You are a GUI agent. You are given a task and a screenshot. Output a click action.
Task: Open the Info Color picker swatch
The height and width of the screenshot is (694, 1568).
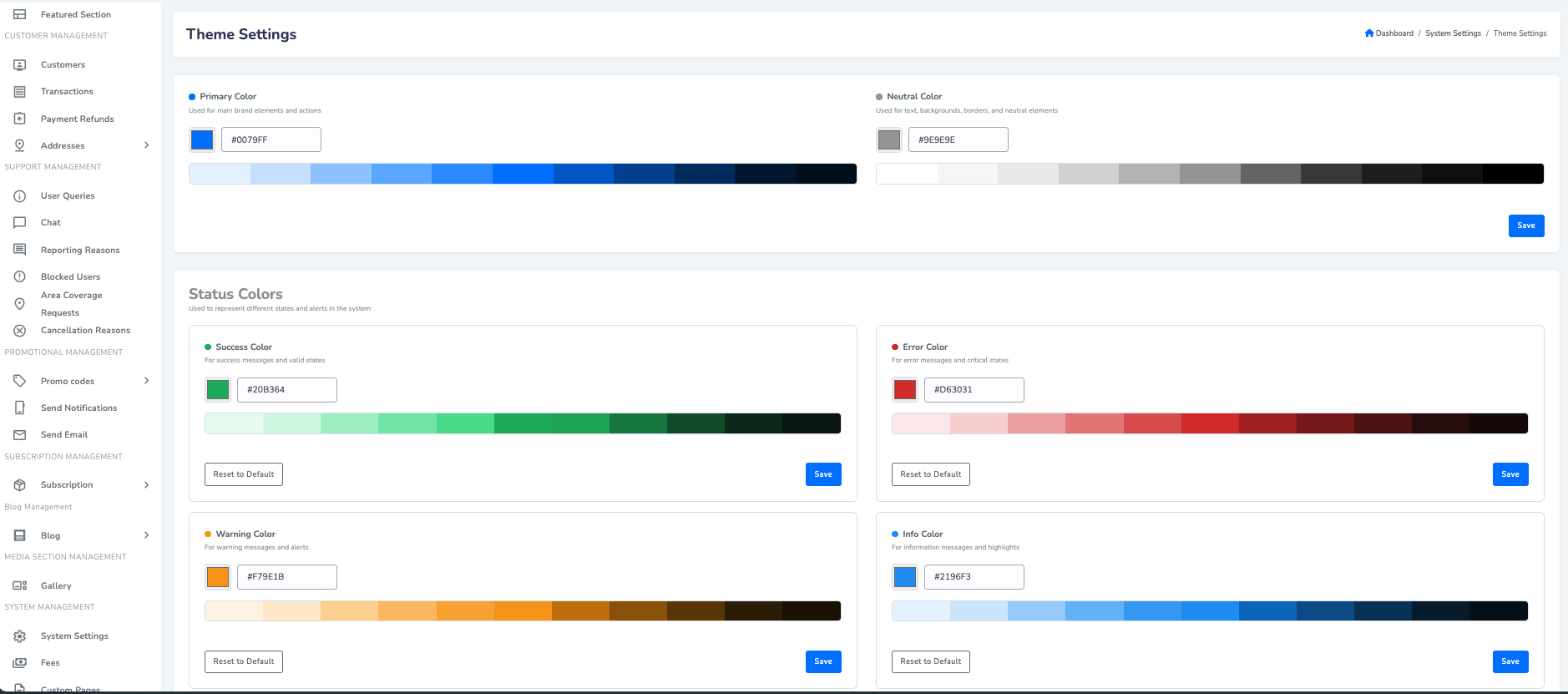[x=905, y=577]
